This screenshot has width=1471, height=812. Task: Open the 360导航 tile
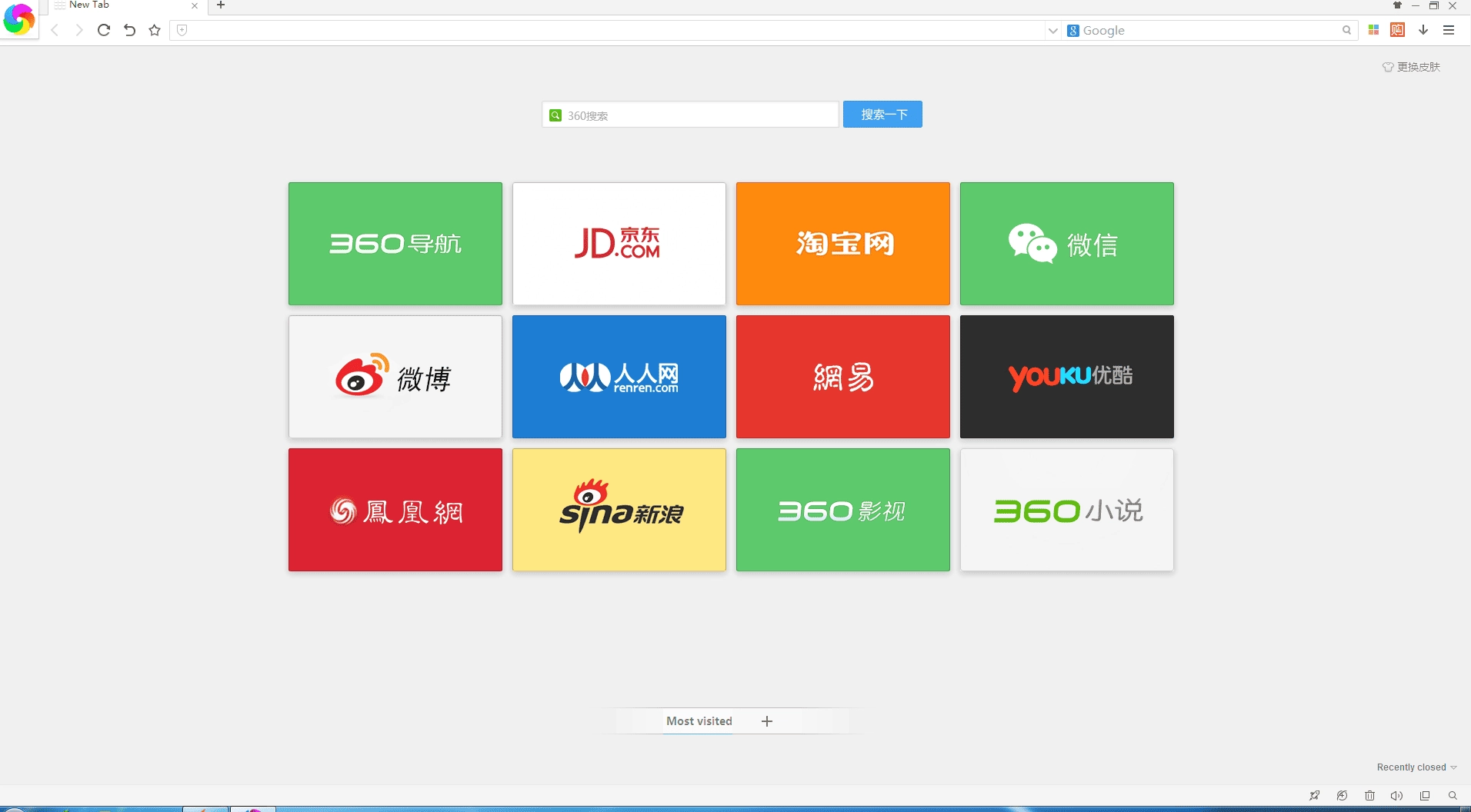click(395, 244)
